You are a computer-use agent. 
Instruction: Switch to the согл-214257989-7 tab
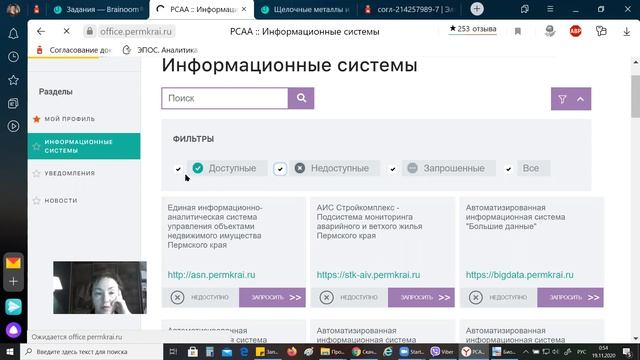[x=409, y=9]
